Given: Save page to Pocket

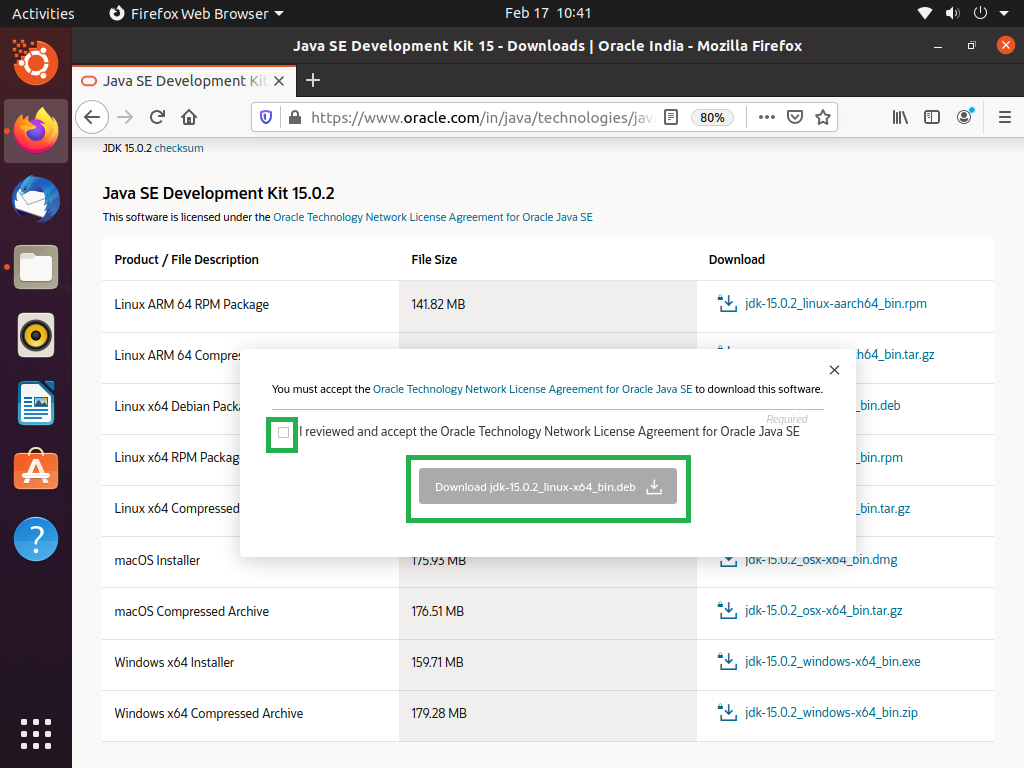Looking at the screenshot, I should tap(795, 118).
